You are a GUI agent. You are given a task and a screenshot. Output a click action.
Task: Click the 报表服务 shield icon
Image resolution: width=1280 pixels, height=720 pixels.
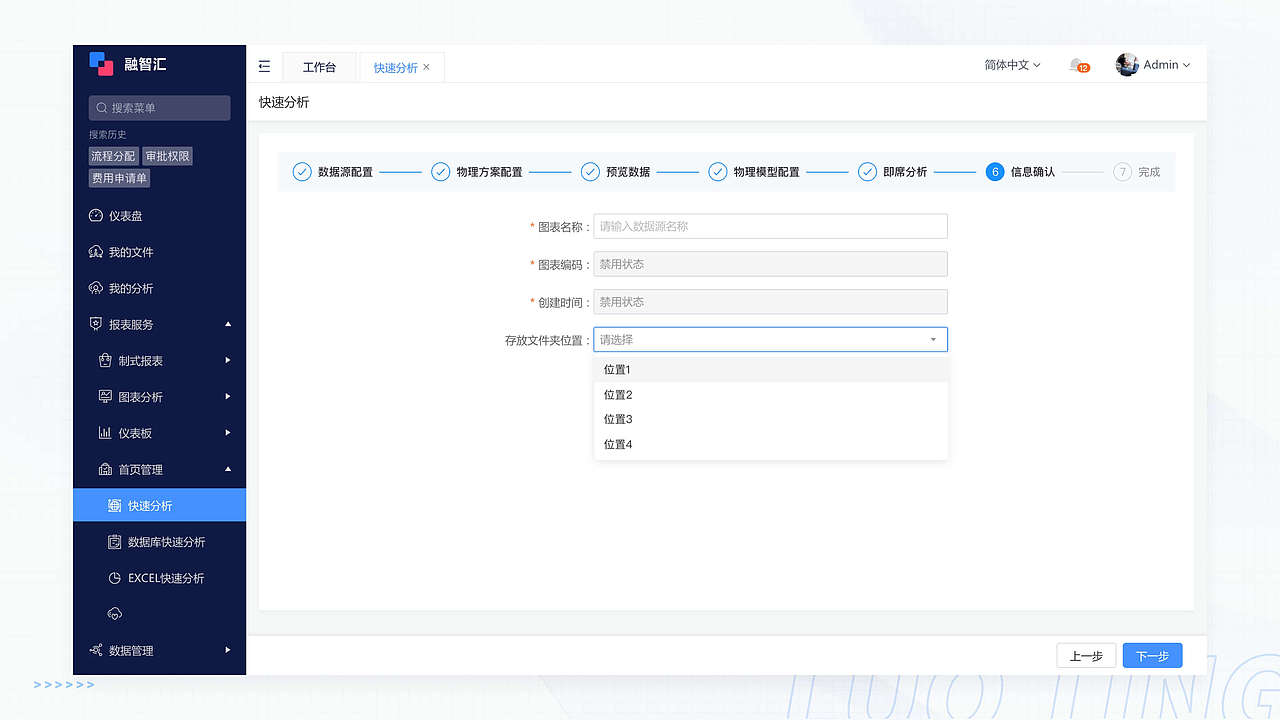pyautogui.click(x=96, y=324)
